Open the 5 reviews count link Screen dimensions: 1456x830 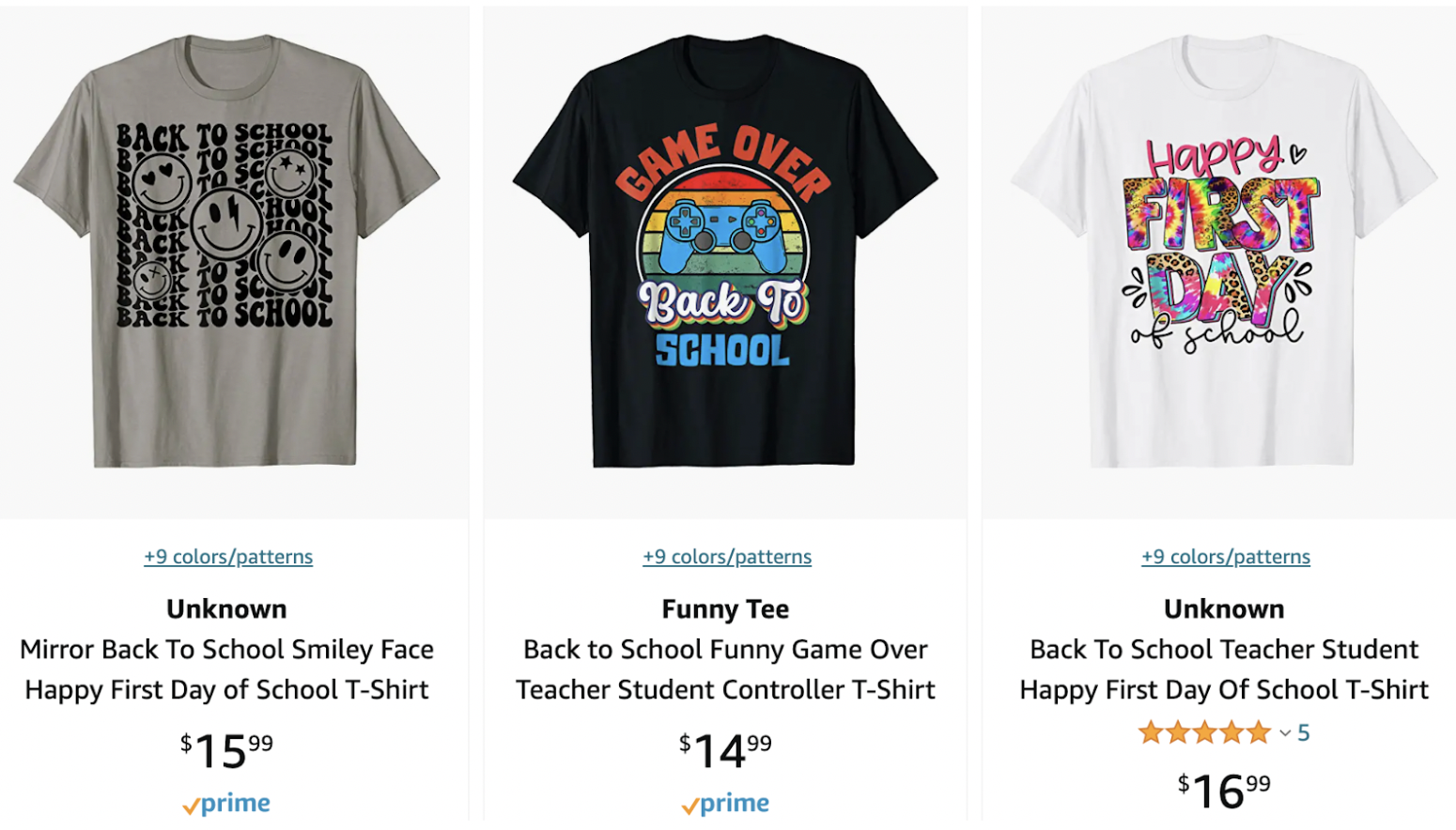tap(1304, 732)
